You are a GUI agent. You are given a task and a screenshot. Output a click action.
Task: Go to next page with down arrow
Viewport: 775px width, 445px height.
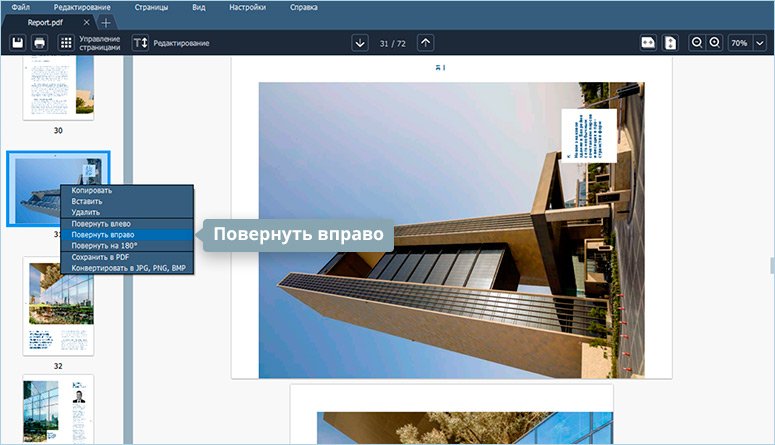(x=360, y=43)
